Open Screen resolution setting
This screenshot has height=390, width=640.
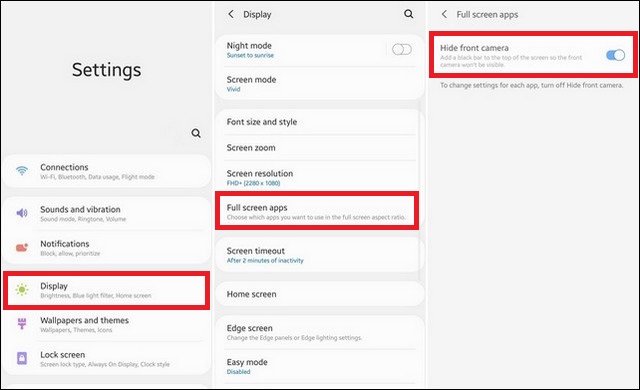[319, 177]
